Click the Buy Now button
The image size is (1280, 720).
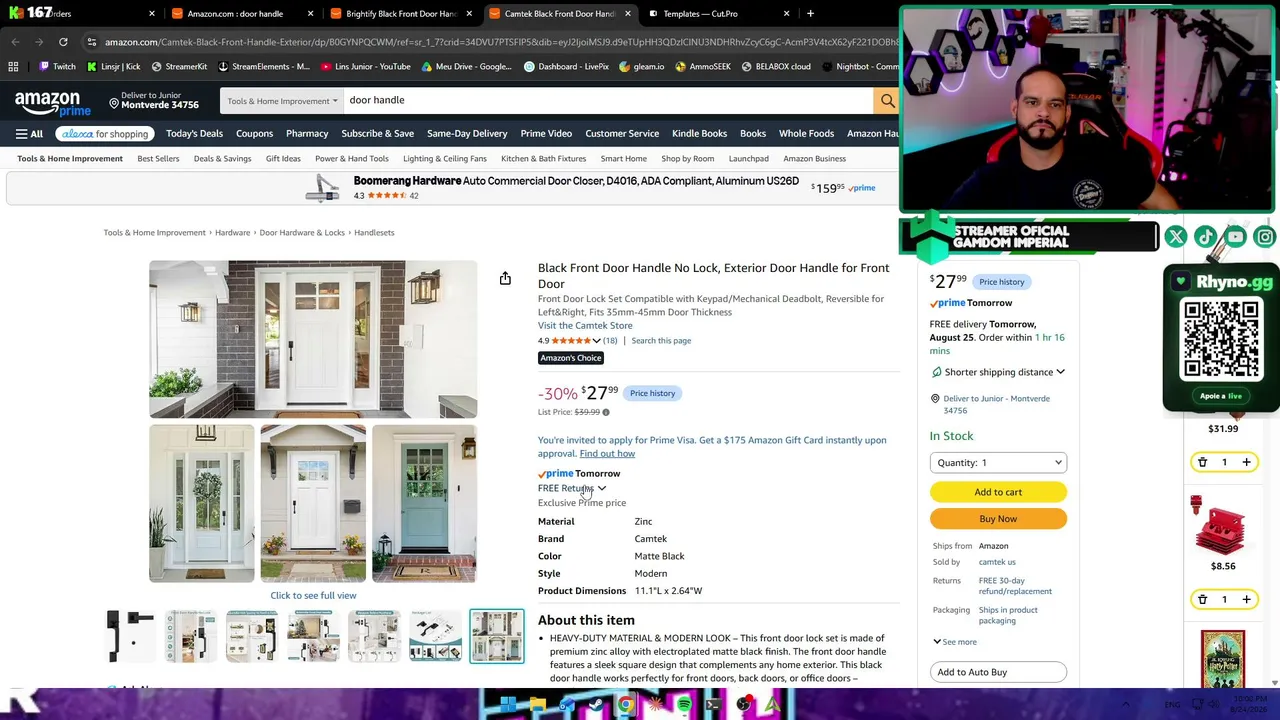pos(998,519)
